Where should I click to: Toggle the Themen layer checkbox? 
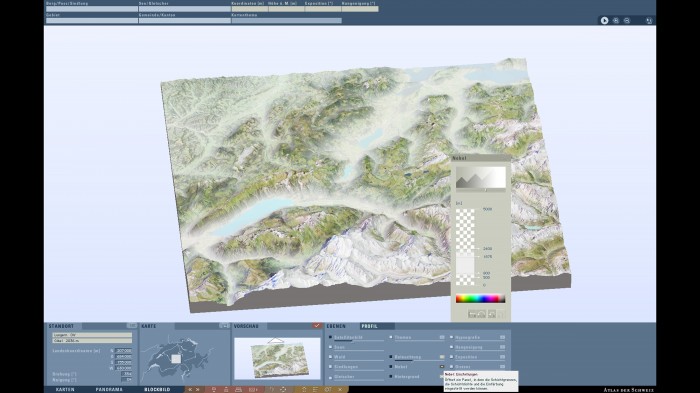(x=391, y=337)
